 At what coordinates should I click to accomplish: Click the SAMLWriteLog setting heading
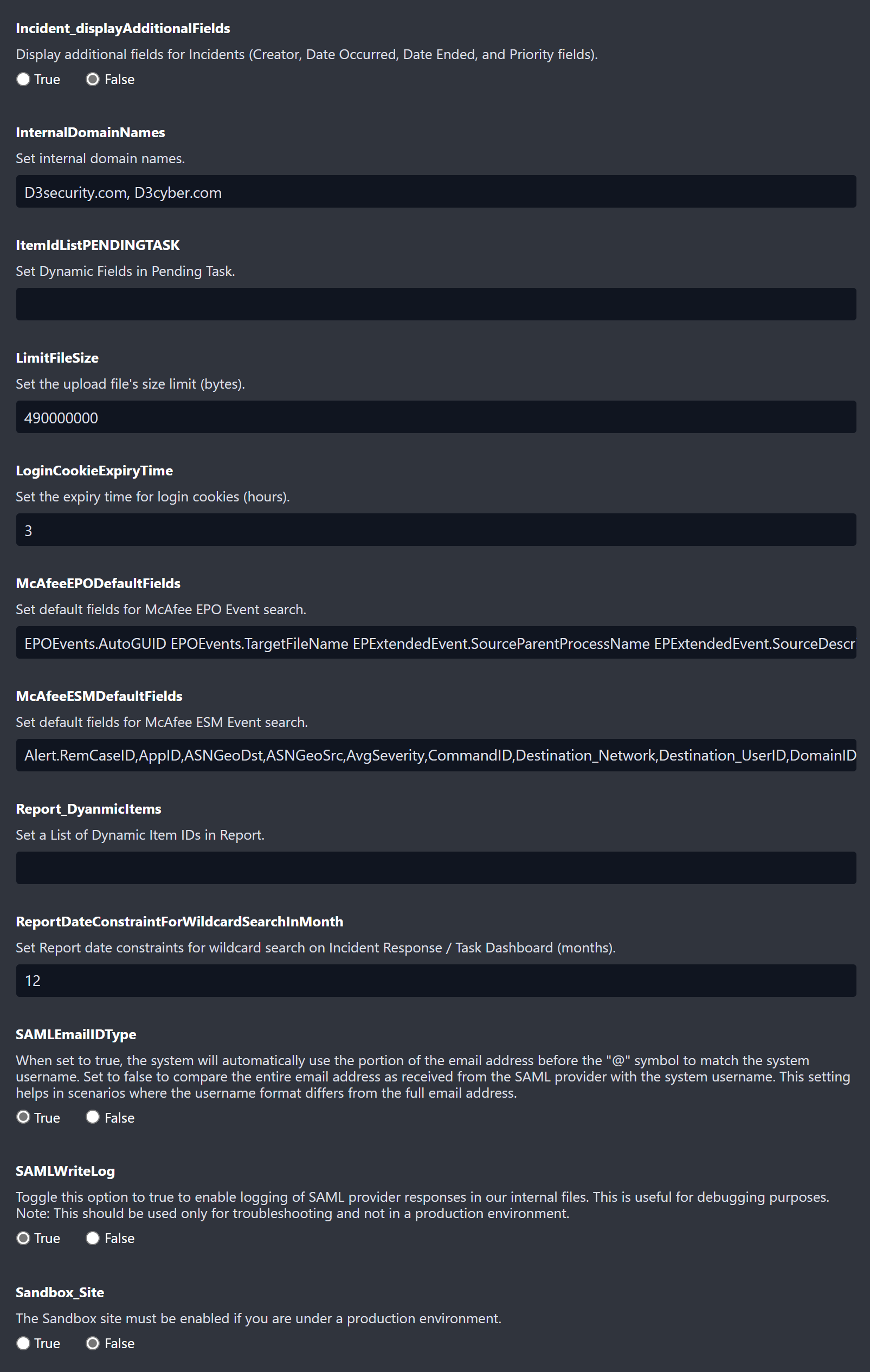tap(66, 1171)
